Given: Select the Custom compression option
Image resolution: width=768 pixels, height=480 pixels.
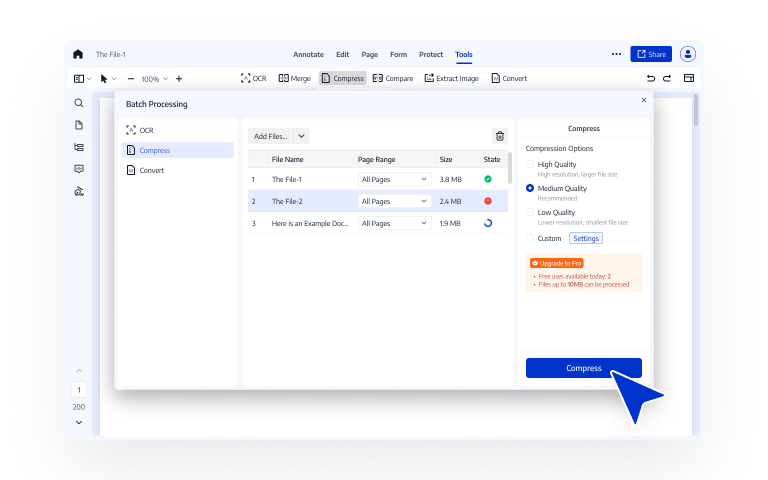Looking at the screenshot, I should pyautogui.click(x=529, y=239).
